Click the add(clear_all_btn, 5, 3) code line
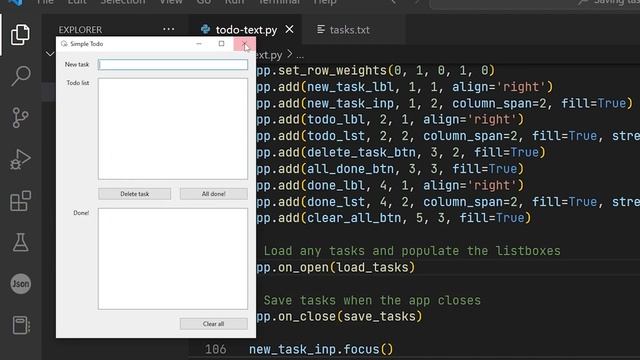This screenshot has height=360, width=640. pyautogui.click(x=393, y=218)
